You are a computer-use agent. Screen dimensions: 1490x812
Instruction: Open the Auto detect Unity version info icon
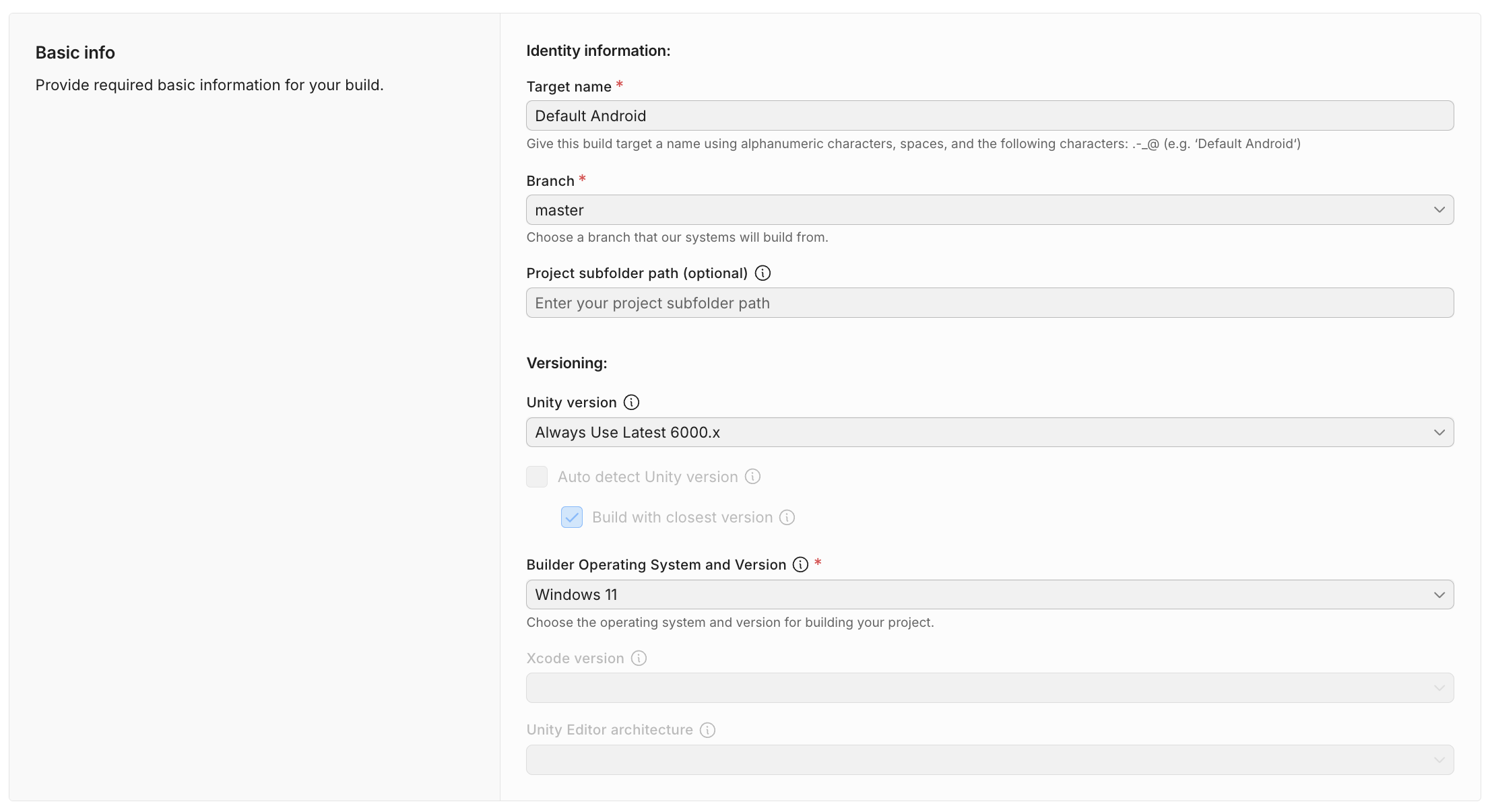(752, 477)
